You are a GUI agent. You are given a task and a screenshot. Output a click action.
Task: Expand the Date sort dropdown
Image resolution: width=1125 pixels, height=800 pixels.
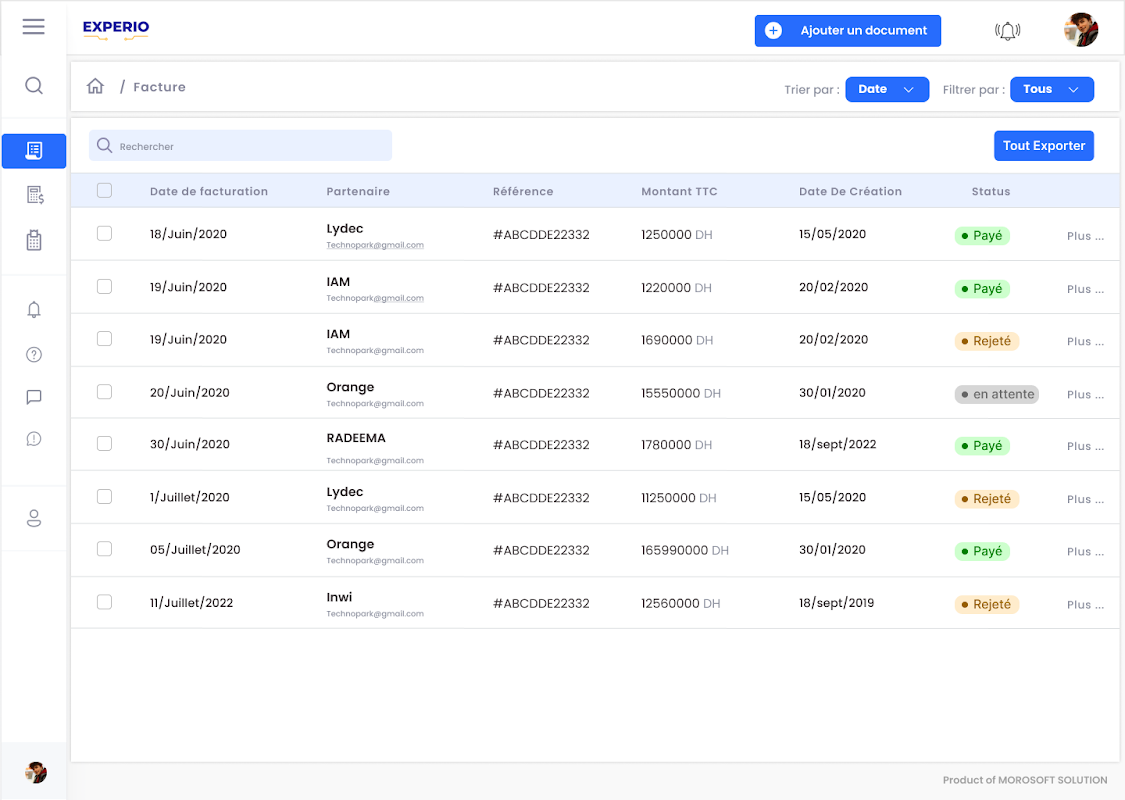pos(887,89)
